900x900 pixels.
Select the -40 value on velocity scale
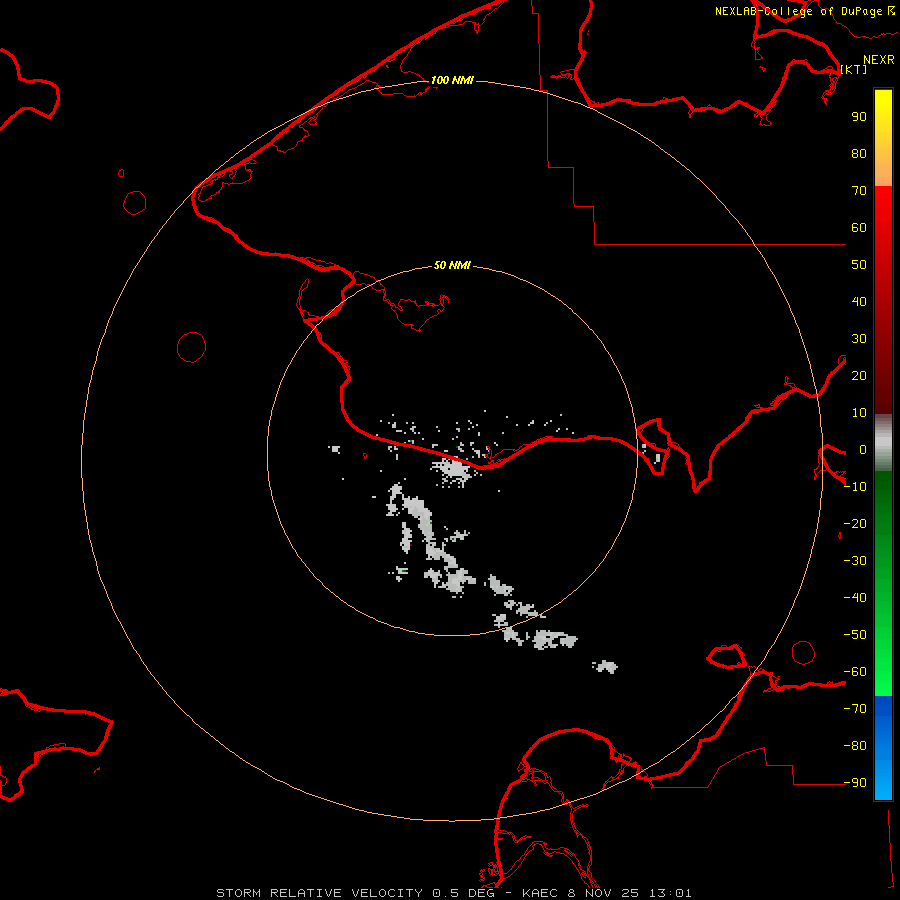pyautogui.click(x=855, y=598)
